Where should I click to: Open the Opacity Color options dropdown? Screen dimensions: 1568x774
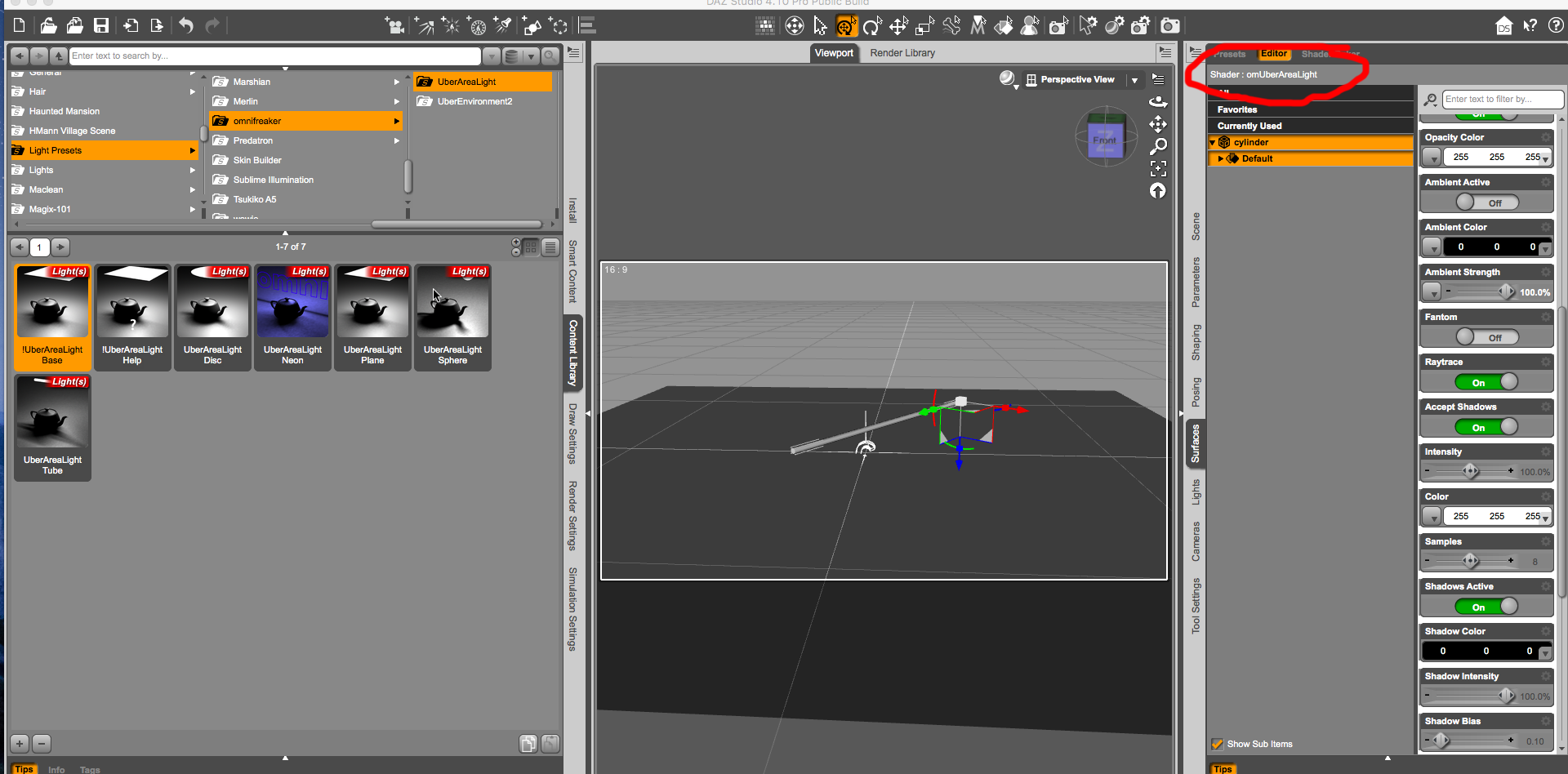pos(1432,157)
